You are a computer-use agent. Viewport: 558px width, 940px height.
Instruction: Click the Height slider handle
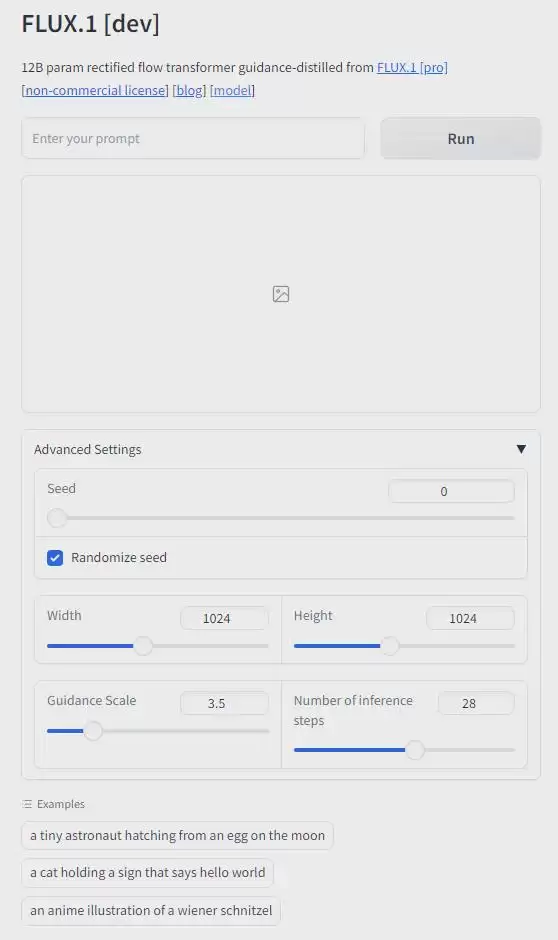click(x=390, y=646)
